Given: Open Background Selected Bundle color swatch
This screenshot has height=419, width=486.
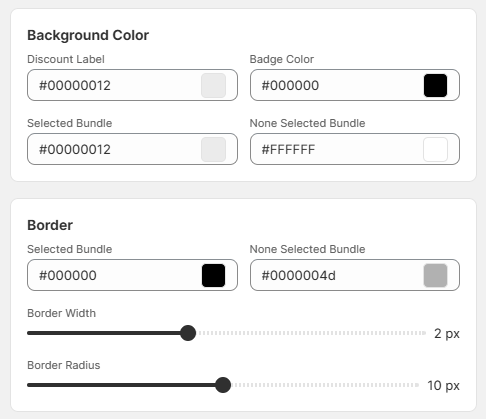Looking at the screenshot, I should tap(214, 149).
